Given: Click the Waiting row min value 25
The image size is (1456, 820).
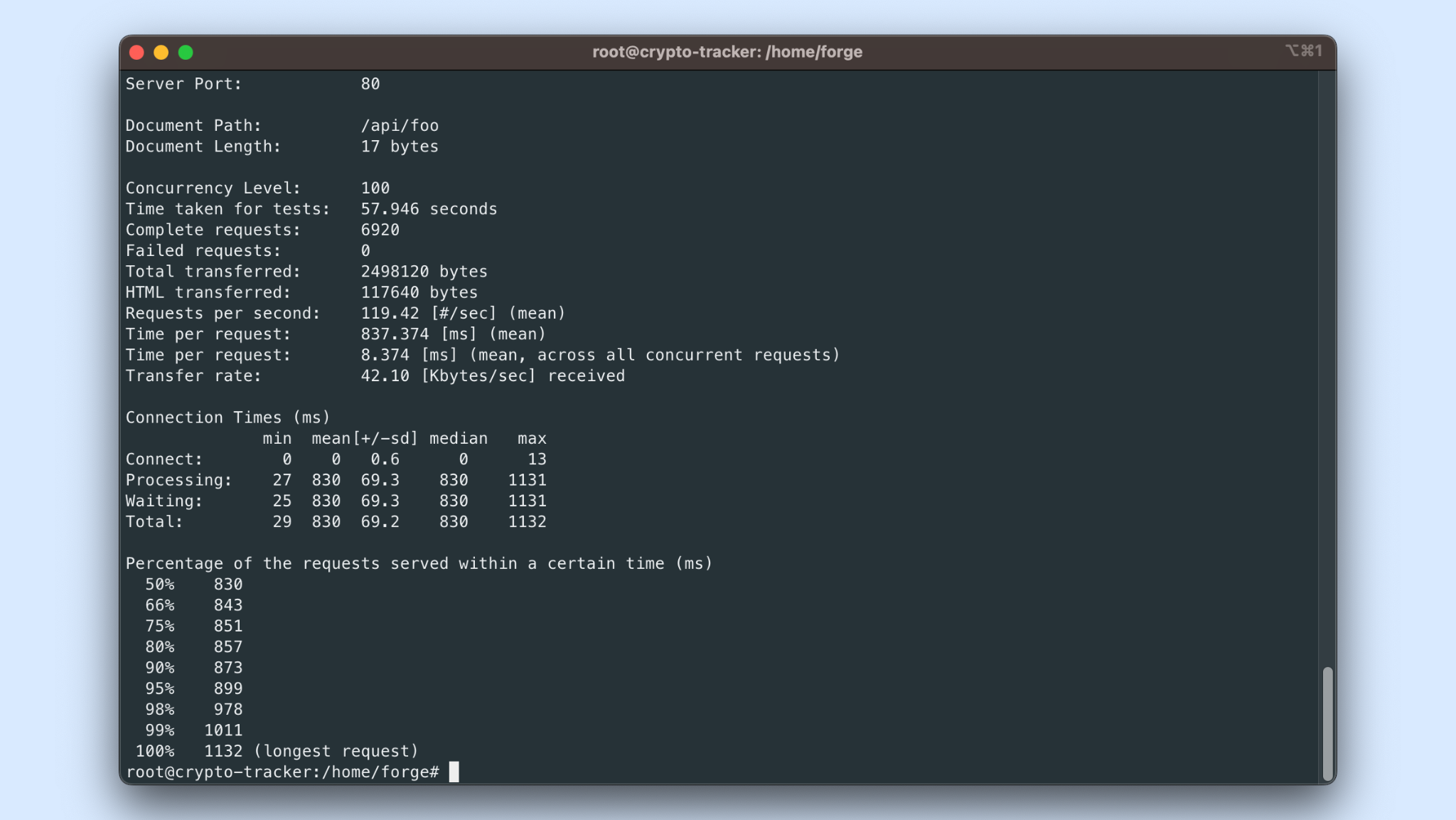Looking at the screenshot, I should 282,501.
